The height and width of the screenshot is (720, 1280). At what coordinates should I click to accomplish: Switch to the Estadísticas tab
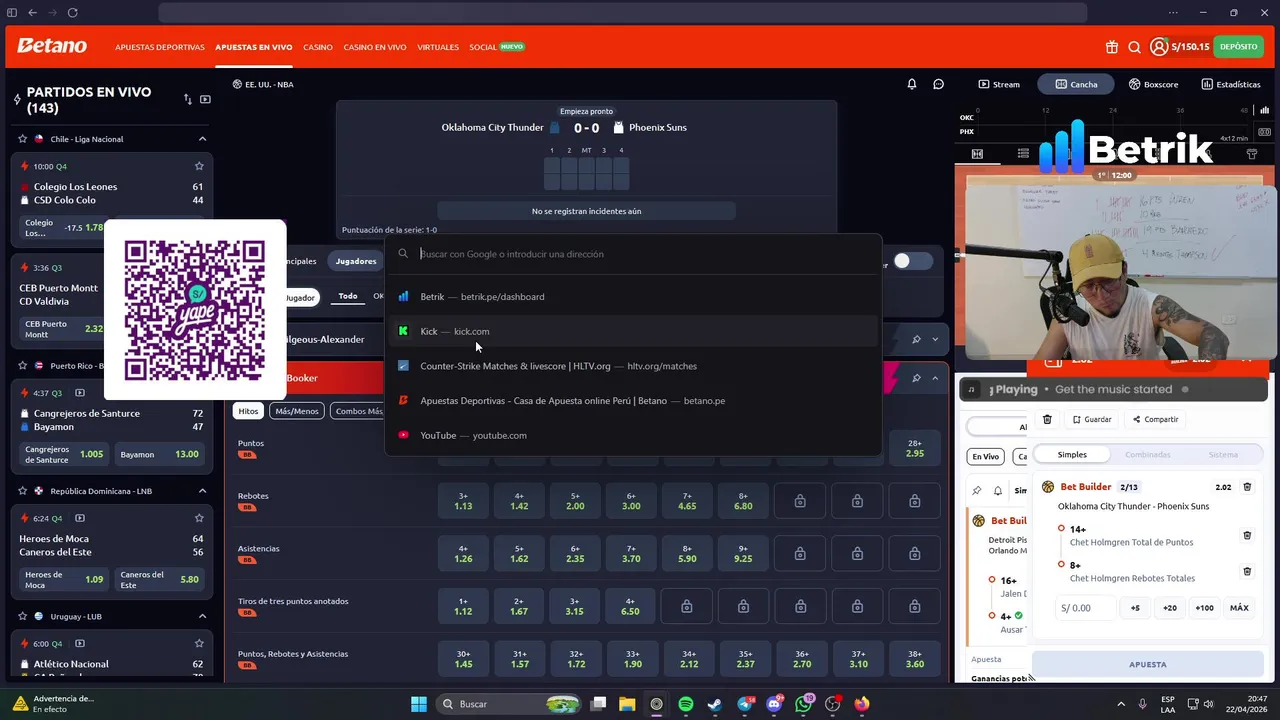(1231, 84)
